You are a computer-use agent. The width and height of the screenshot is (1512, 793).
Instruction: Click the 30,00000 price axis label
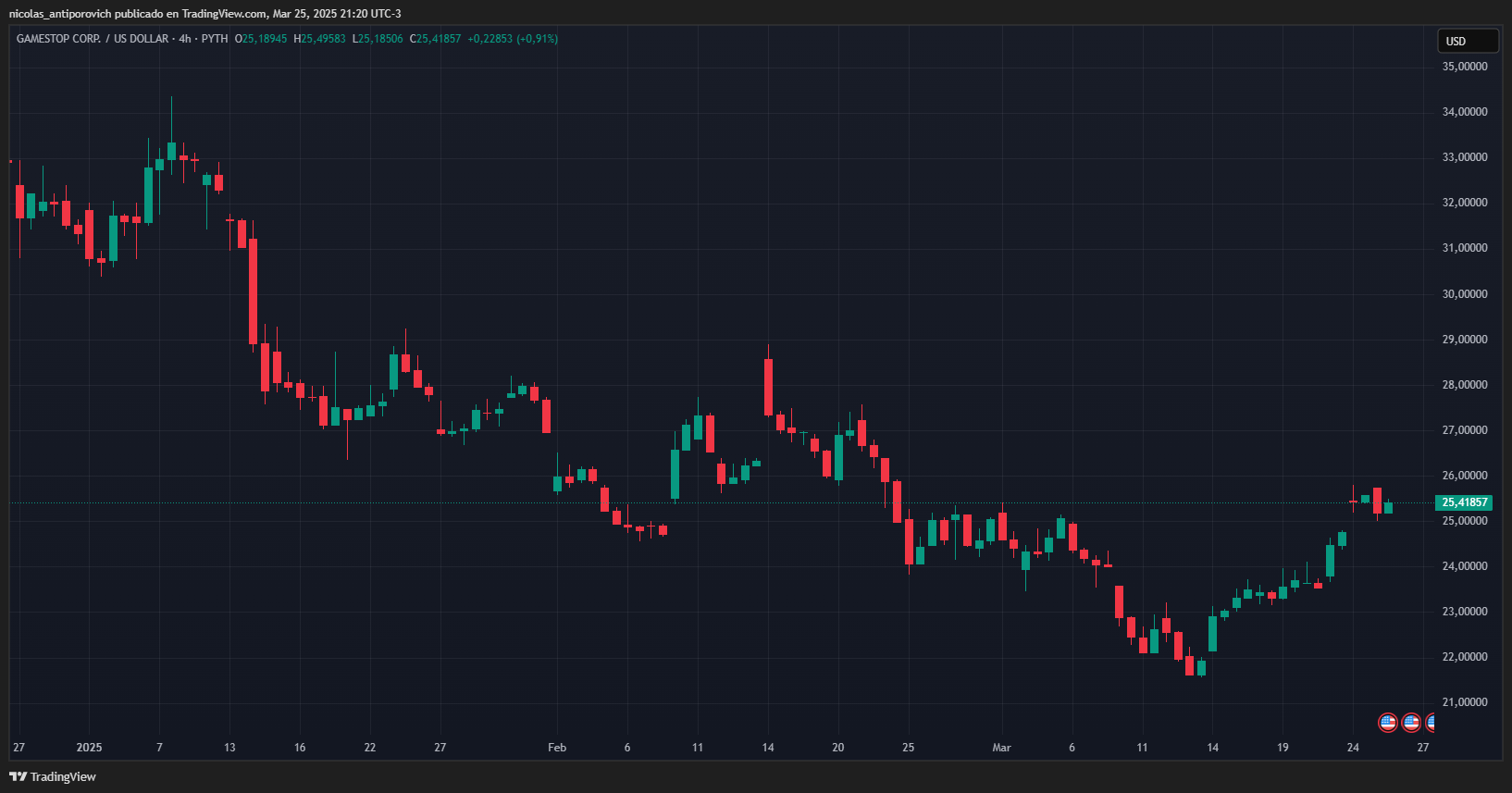[x=1465, y=294]
